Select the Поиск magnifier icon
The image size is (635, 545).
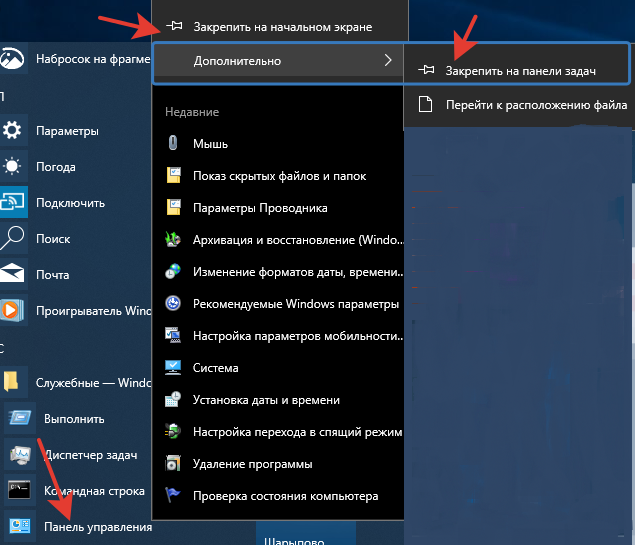tap(12, 238)
